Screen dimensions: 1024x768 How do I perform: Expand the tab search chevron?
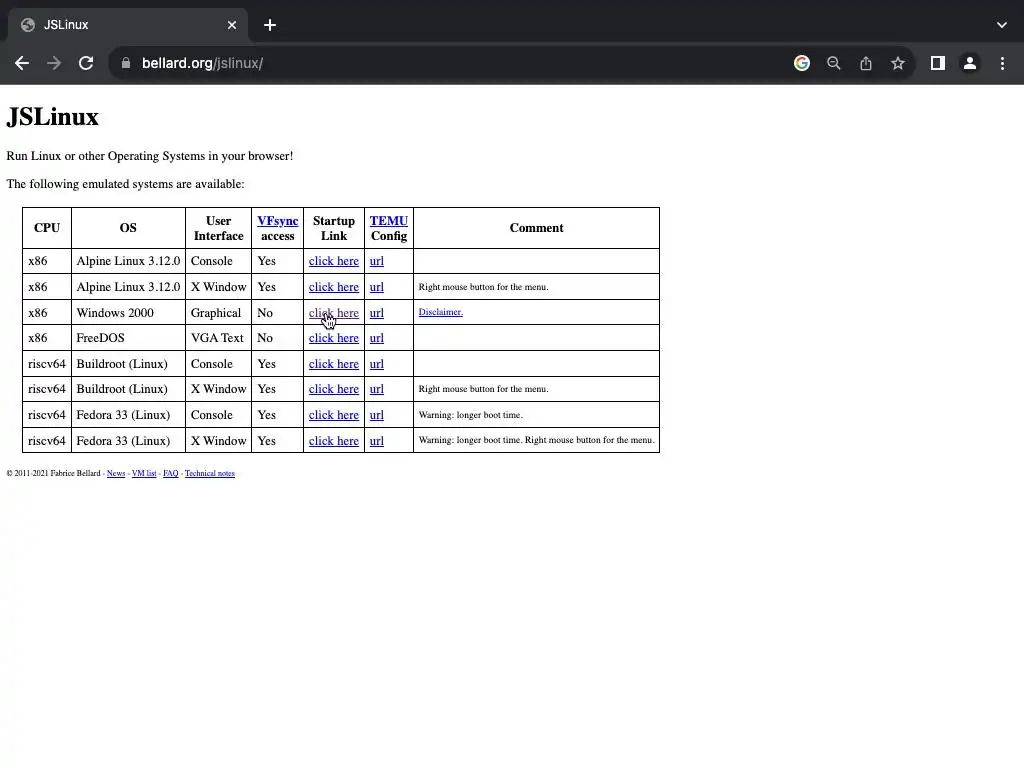tap(1002, 25)
